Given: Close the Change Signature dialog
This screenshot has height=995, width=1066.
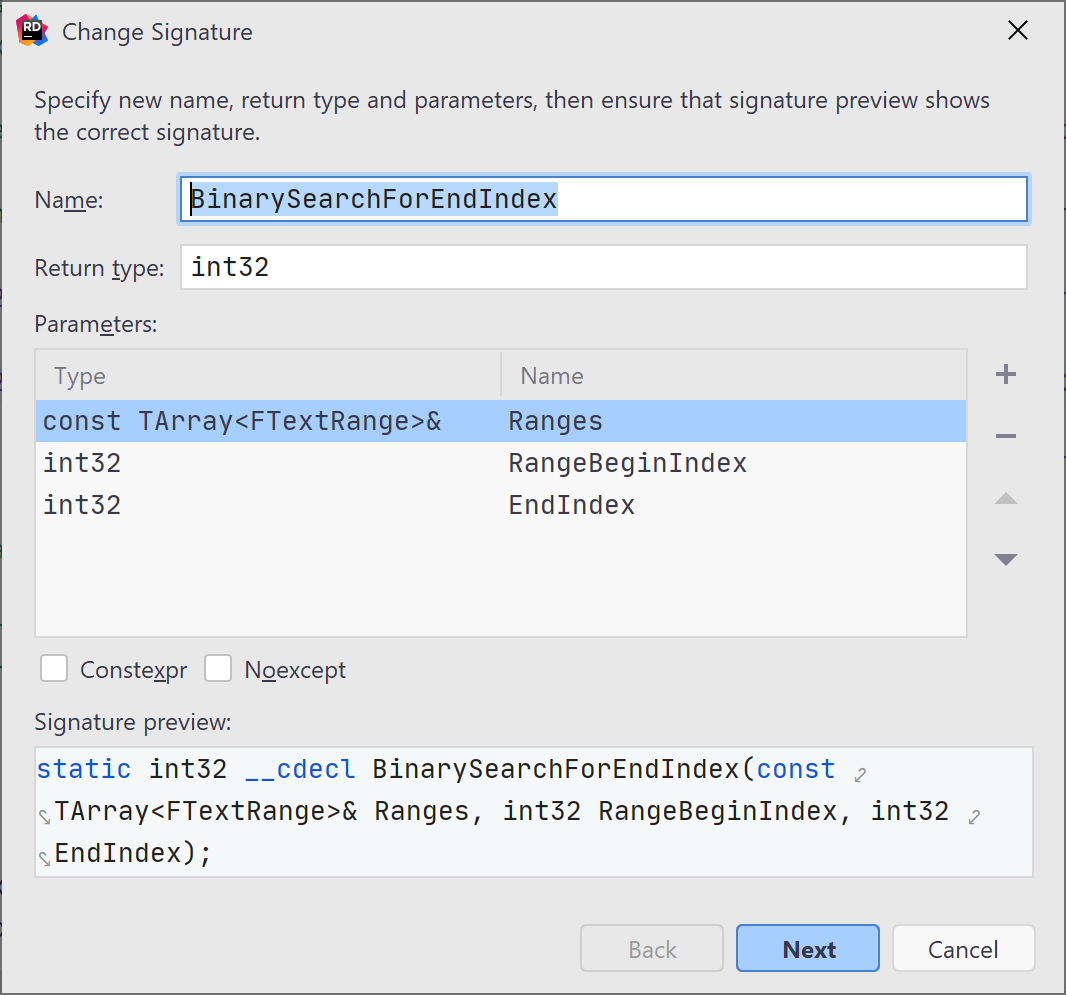Looking at the screenshot, I should (x=1017, y=30).
